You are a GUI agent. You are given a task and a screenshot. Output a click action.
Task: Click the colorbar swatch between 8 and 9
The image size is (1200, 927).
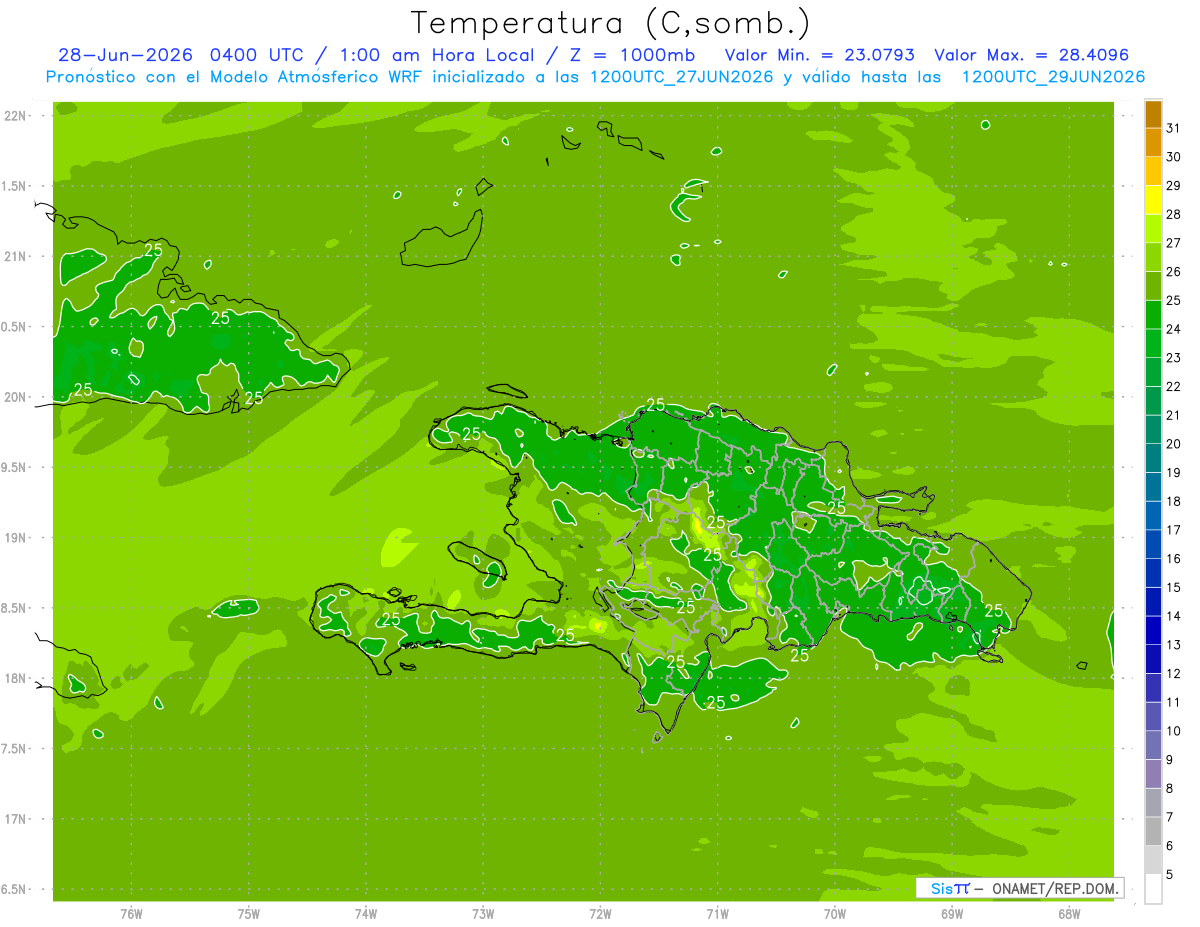click(x=1153, y=774)
